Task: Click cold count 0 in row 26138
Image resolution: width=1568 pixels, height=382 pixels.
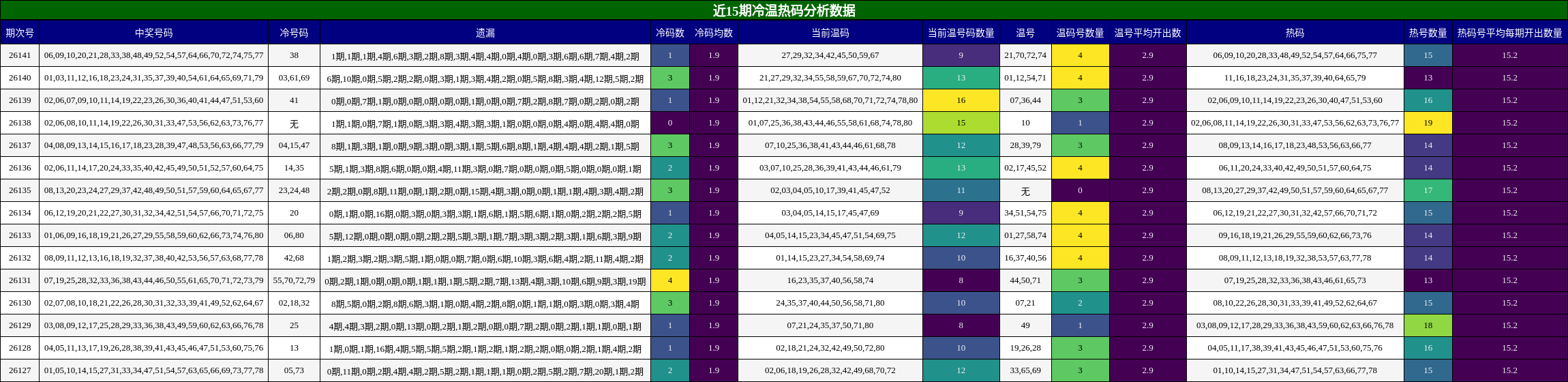Action: pos(670,123)
